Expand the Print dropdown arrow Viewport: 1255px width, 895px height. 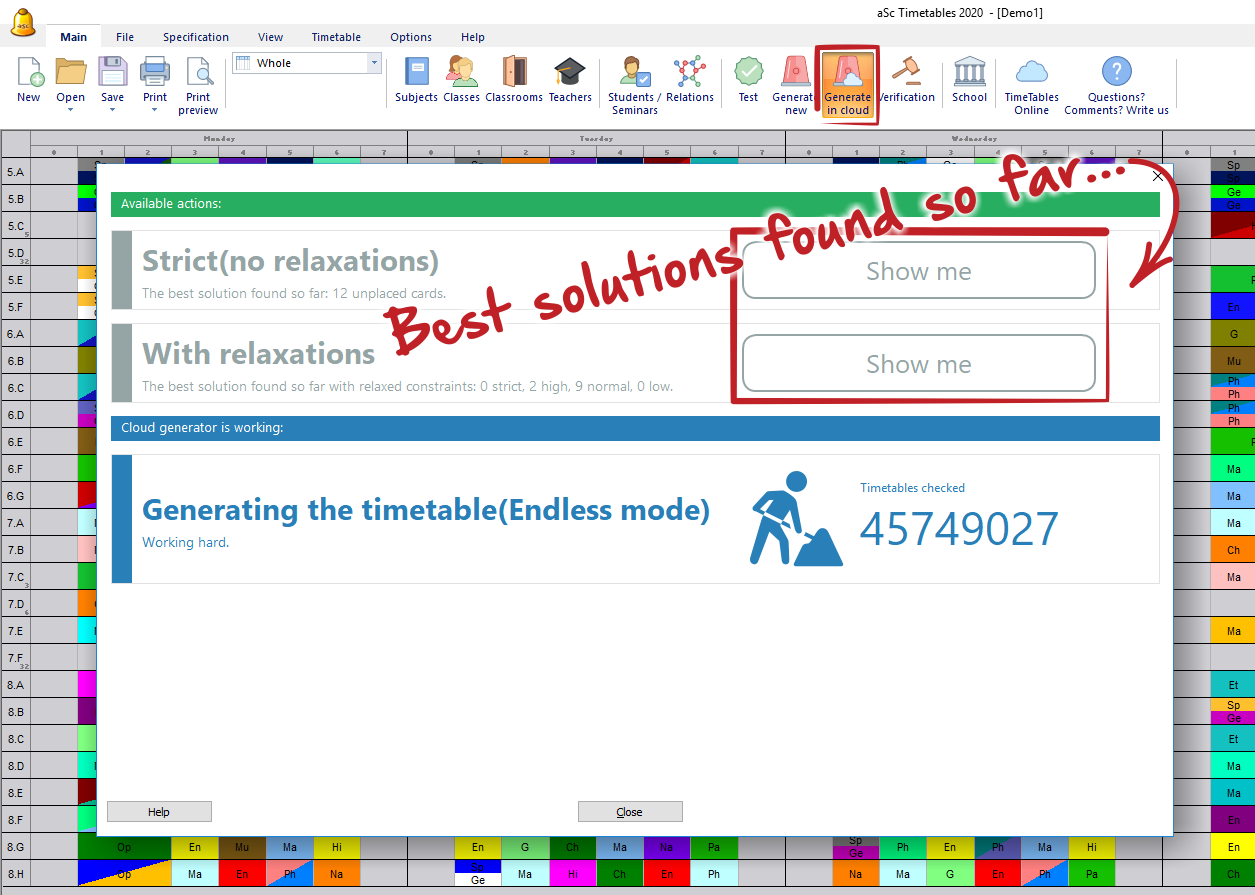154,110
